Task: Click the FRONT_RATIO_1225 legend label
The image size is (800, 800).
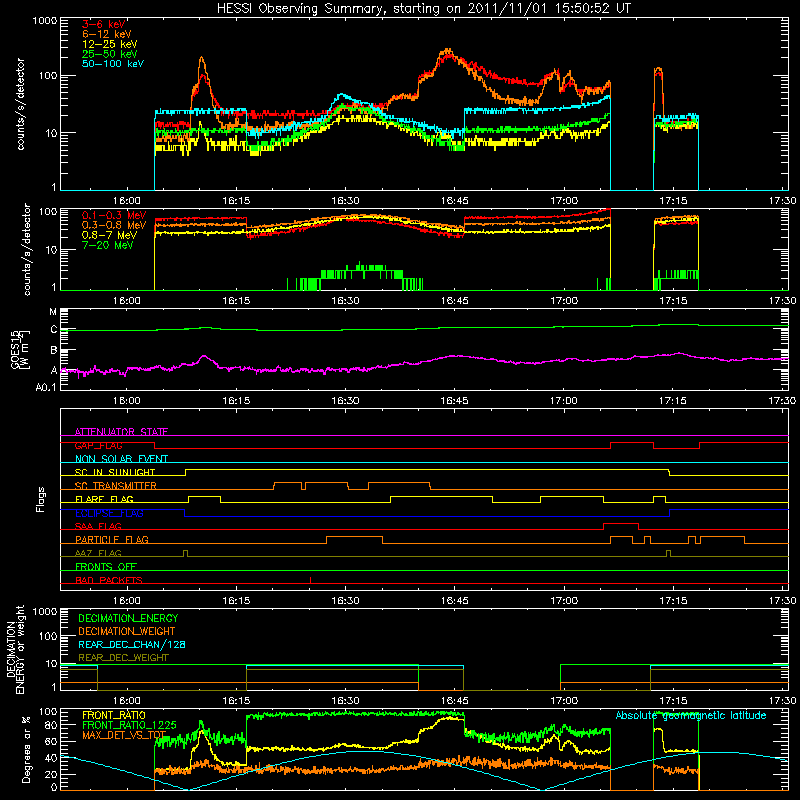Action: 130,726
